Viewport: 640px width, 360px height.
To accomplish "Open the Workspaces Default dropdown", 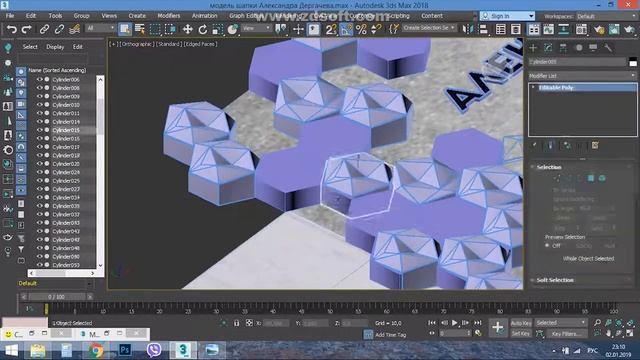I will (x=606, y=16).
